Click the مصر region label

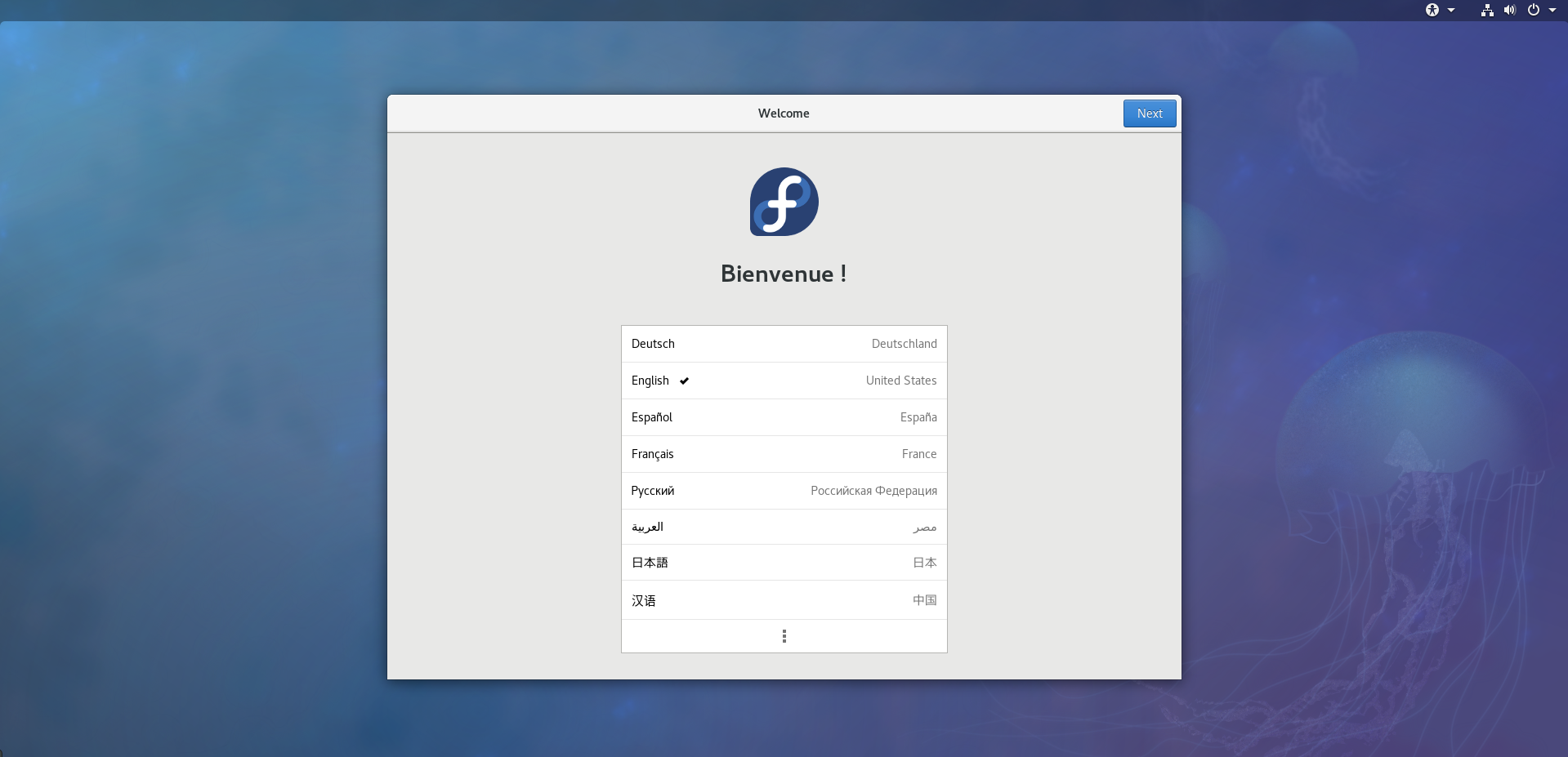[925, 528]
